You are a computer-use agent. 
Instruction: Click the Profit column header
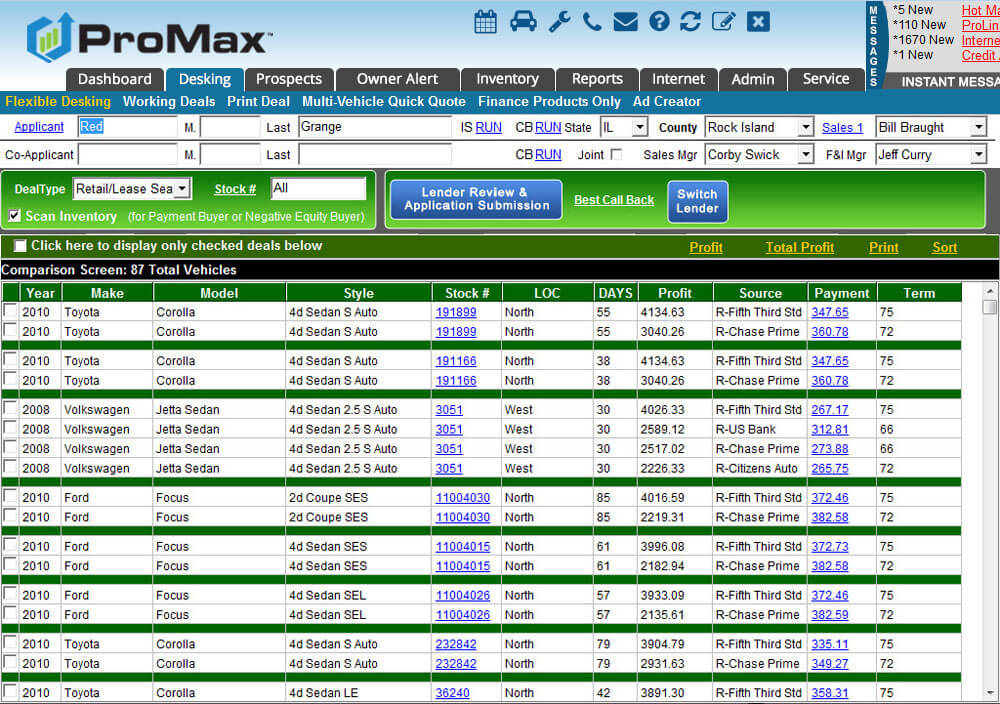(x=675, y=293)
